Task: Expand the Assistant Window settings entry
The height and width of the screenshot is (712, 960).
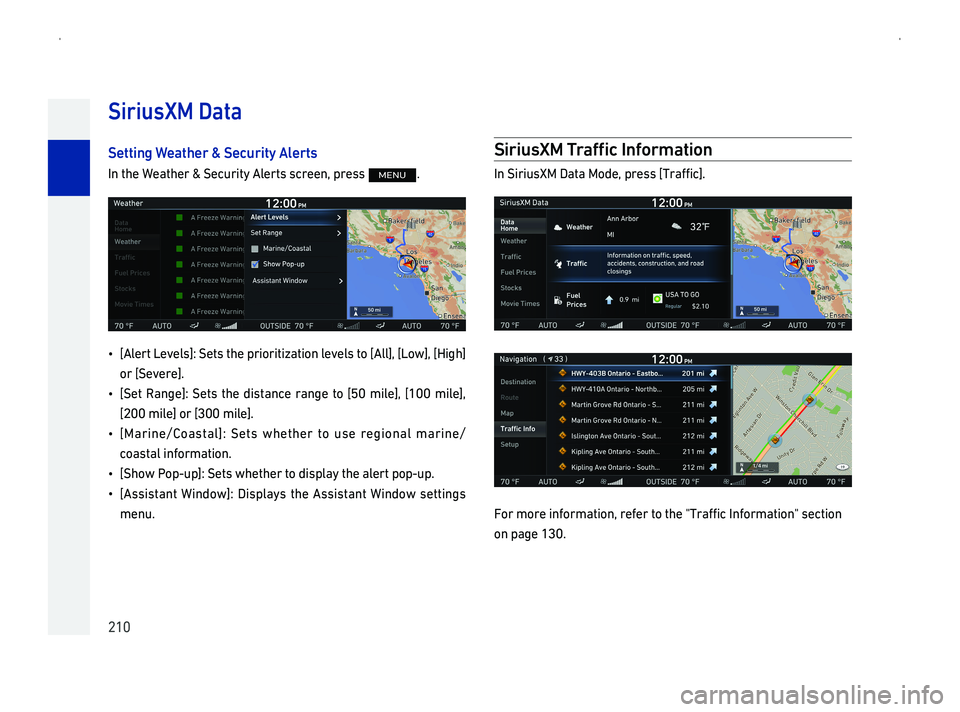Action: pos(296,280)
